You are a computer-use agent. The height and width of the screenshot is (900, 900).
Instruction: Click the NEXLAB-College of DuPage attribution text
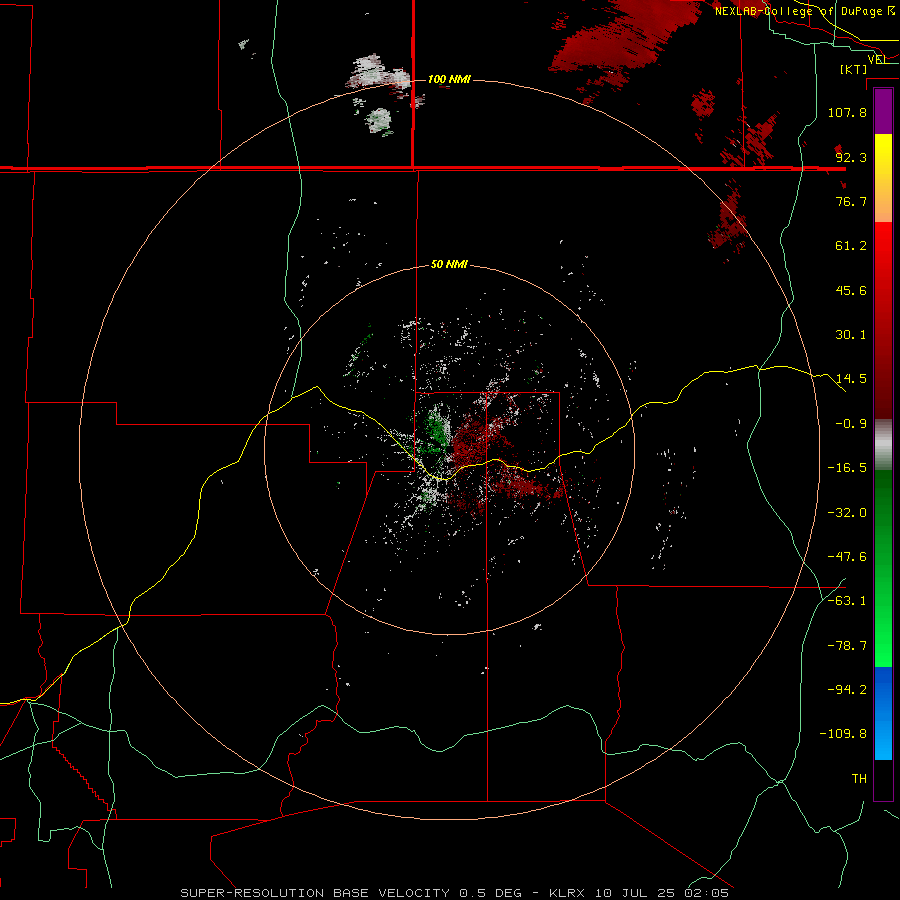tap(798, 11)
